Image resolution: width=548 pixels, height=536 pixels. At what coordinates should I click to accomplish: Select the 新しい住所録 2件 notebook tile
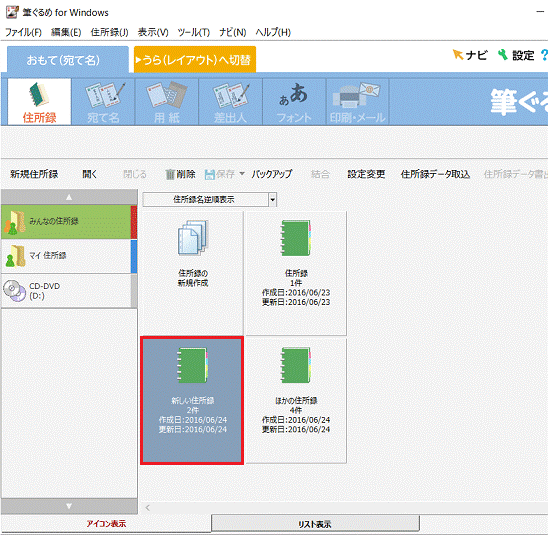192,400
